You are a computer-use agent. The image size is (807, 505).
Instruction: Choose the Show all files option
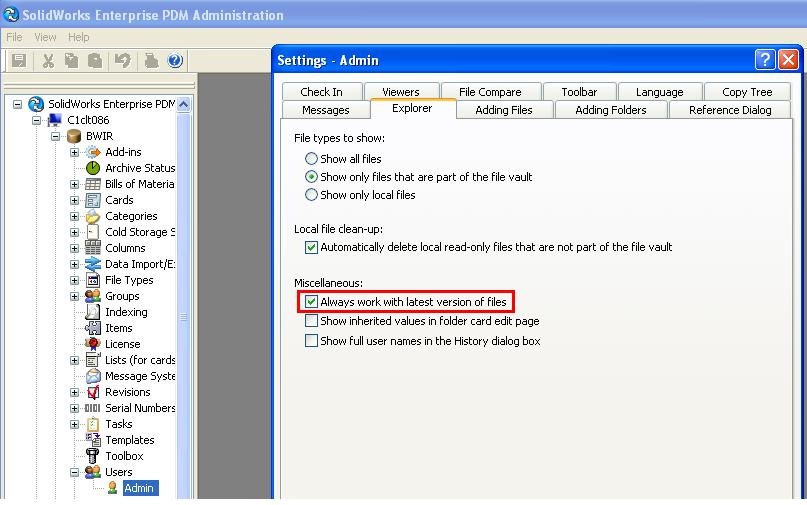tap(311, 159)
